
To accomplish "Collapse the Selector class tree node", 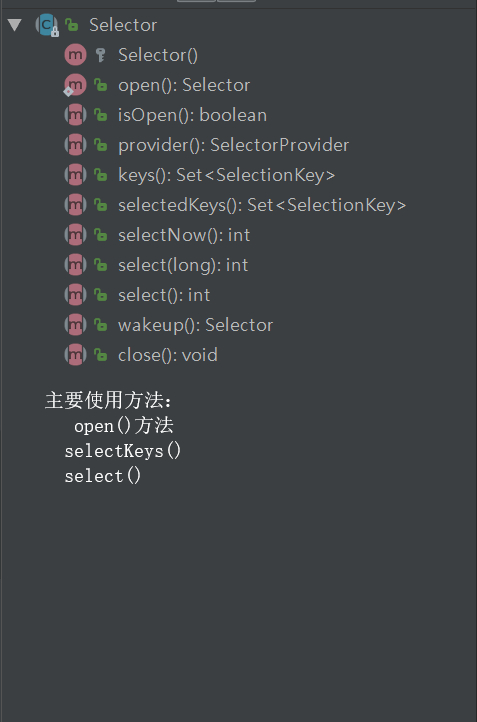I will [x=15, y=25].
